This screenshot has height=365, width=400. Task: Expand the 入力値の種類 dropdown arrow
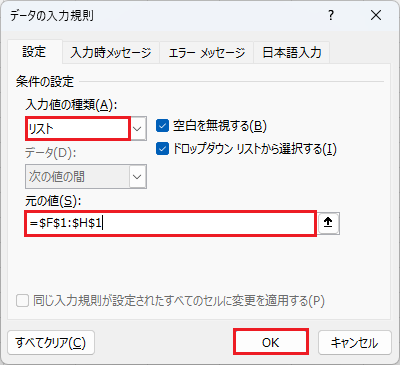(x=138, y=128)
